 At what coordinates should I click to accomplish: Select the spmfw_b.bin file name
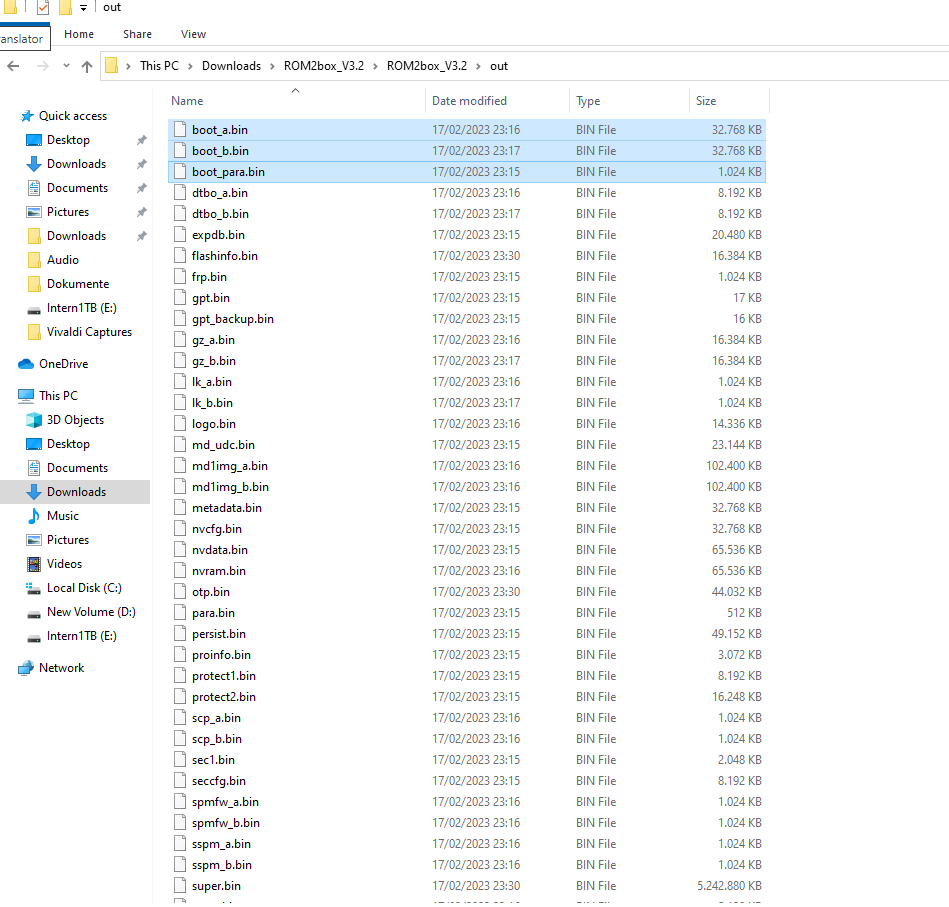226,822
